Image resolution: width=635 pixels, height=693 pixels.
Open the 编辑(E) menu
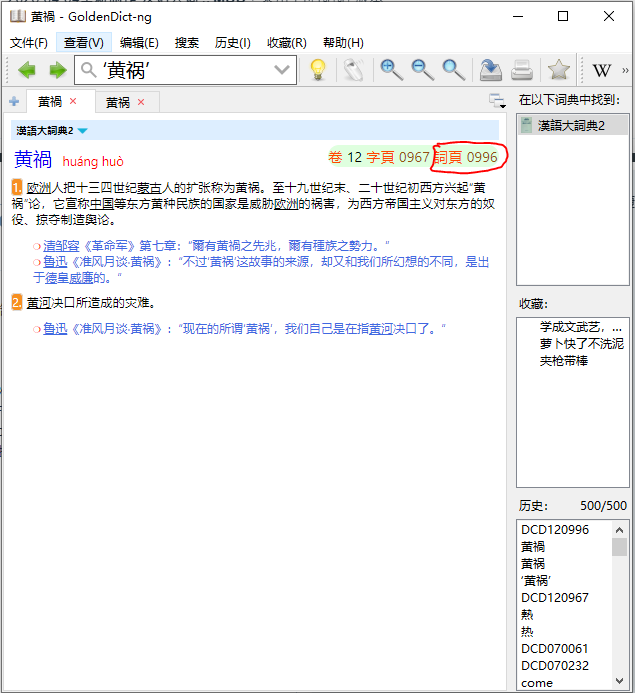(x=139, y=43)
